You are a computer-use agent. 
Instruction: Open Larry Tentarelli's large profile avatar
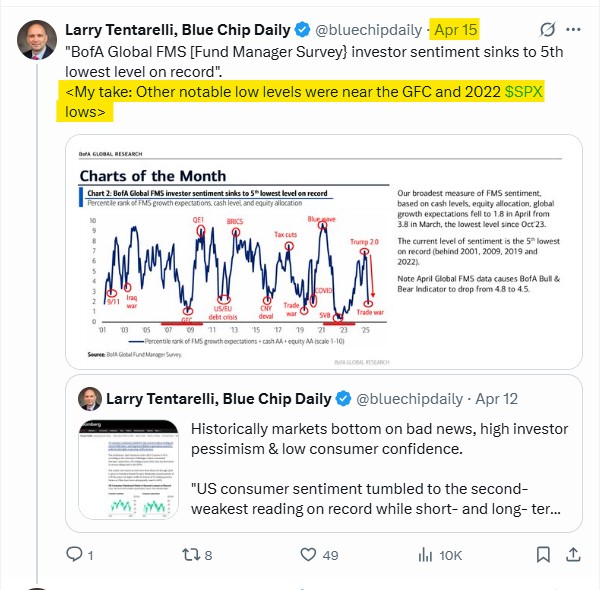(x=37, y=40)
